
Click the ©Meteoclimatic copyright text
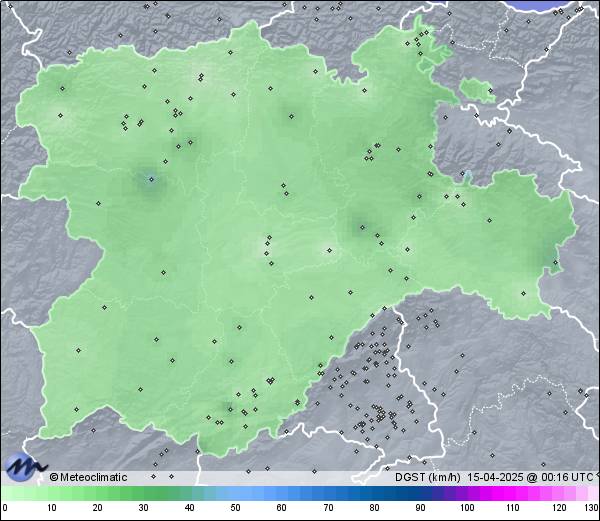click(88, 477)
